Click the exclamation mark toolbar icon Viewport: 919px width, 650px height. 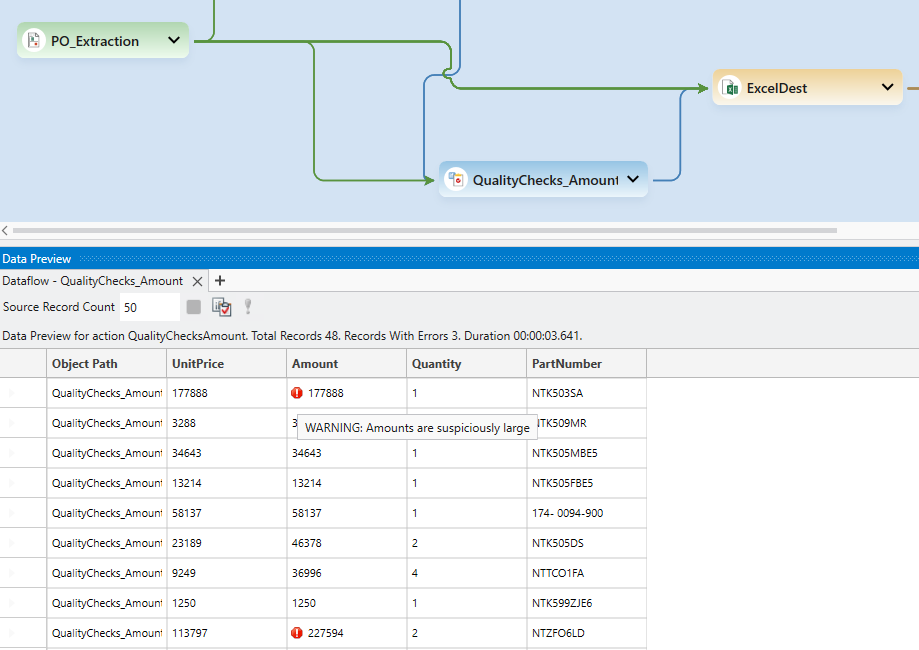[x=248, y=307]
